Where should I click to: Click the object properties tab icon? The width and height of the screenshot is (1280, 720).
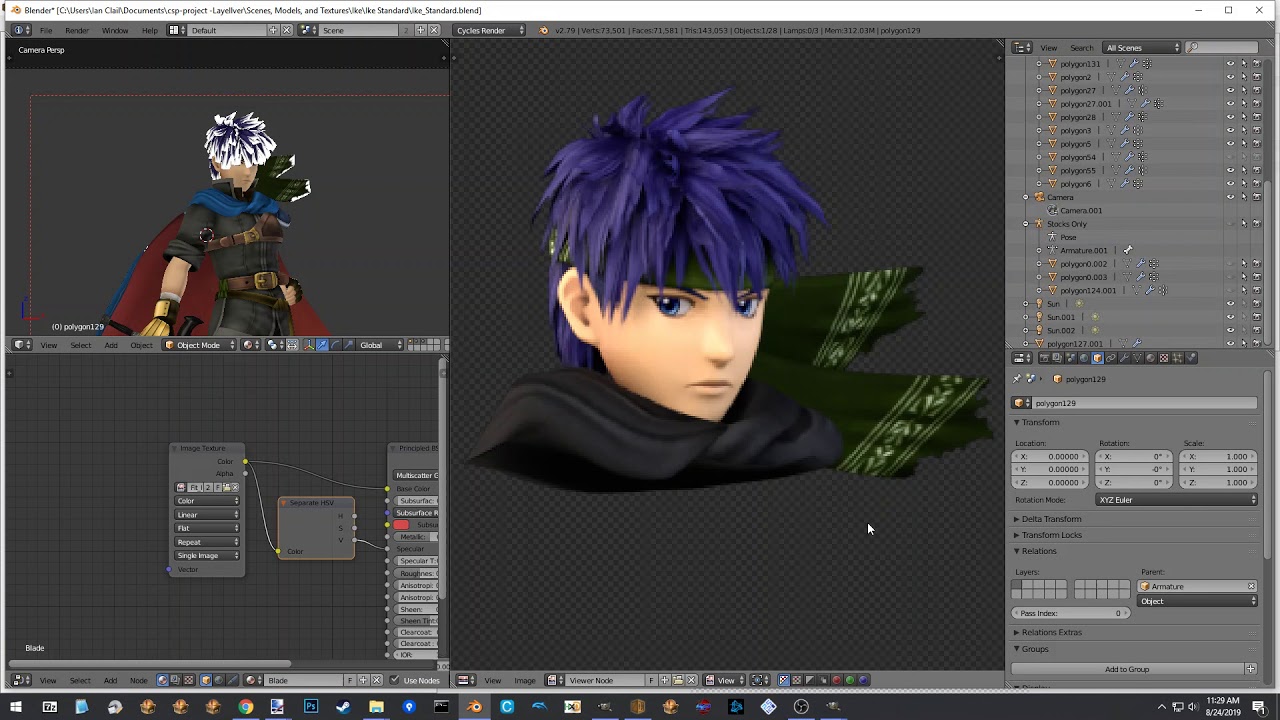[x=1097, y=358]
